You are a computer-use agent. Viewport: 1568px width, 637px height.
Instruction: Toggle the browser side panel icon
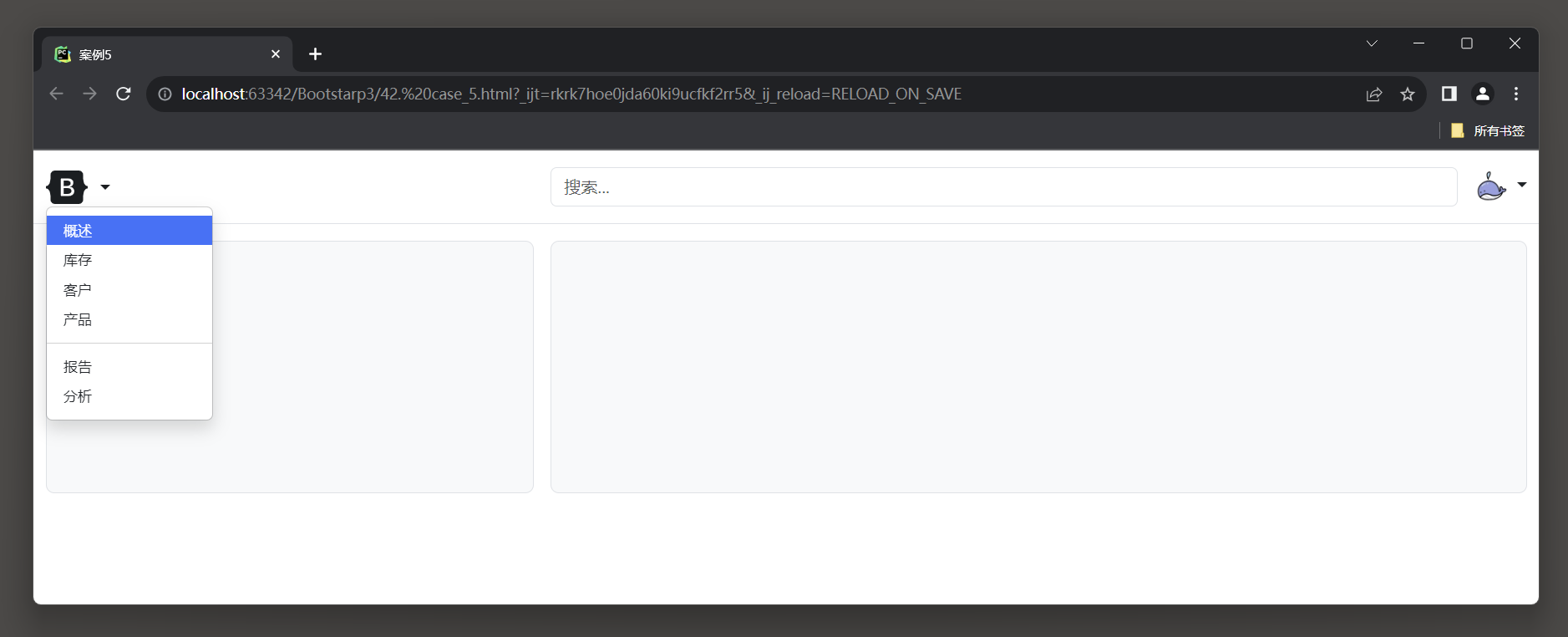point(1449,94)
